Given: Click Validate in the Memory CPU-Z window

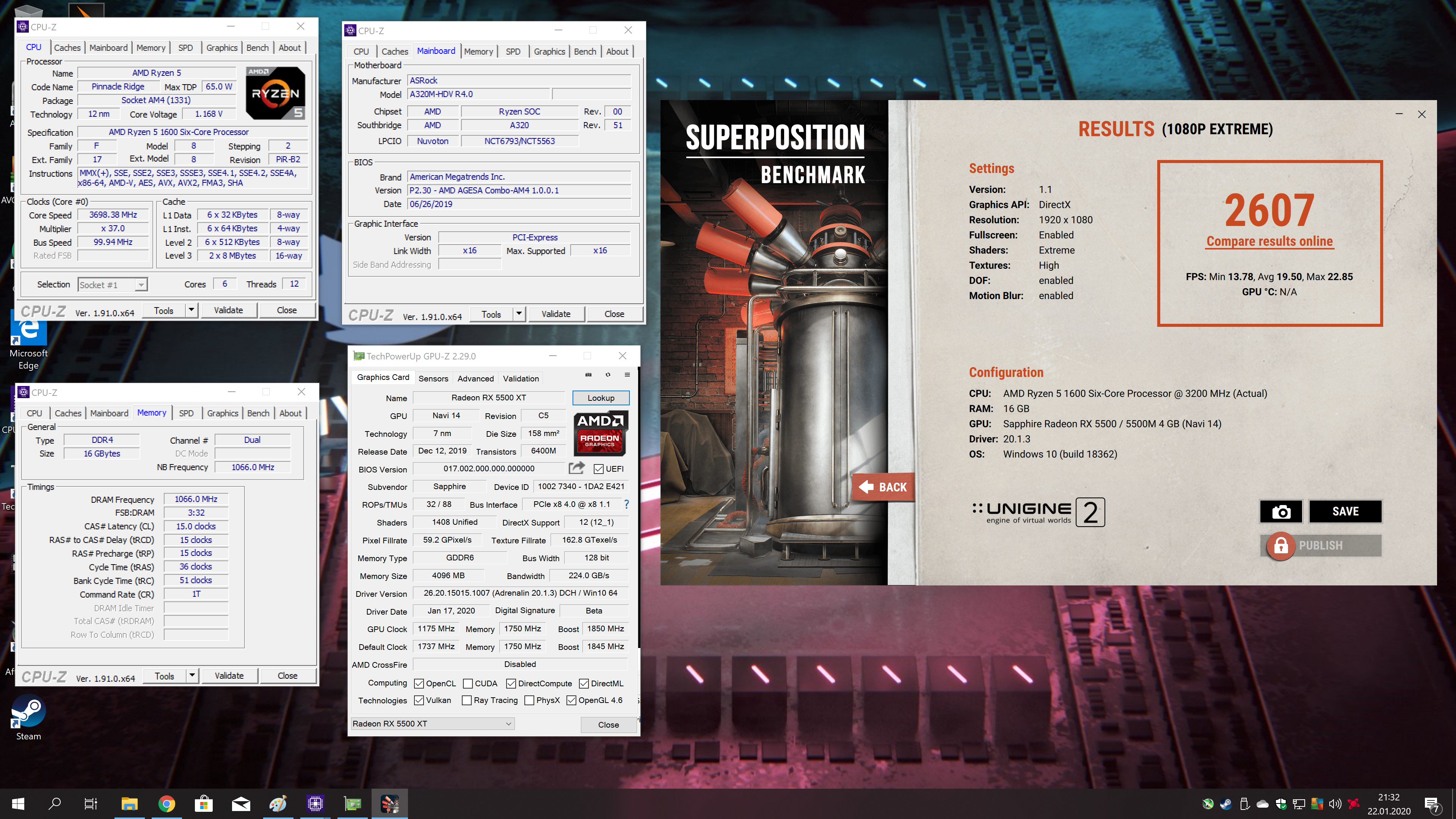Looking at the screenshot, I should tap(229, 675).
